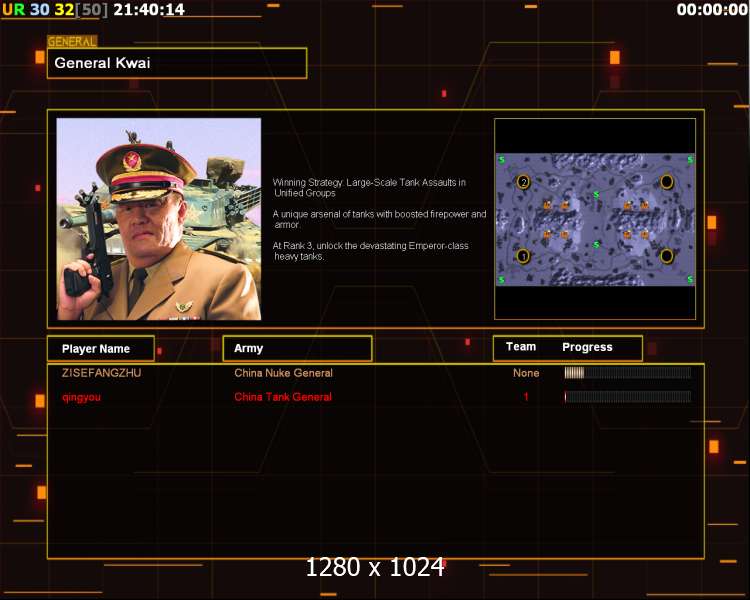Screen dimensions: 750x600
Task: Click the team value None for ZISEFANGZHU
Action: pos(526,373)
